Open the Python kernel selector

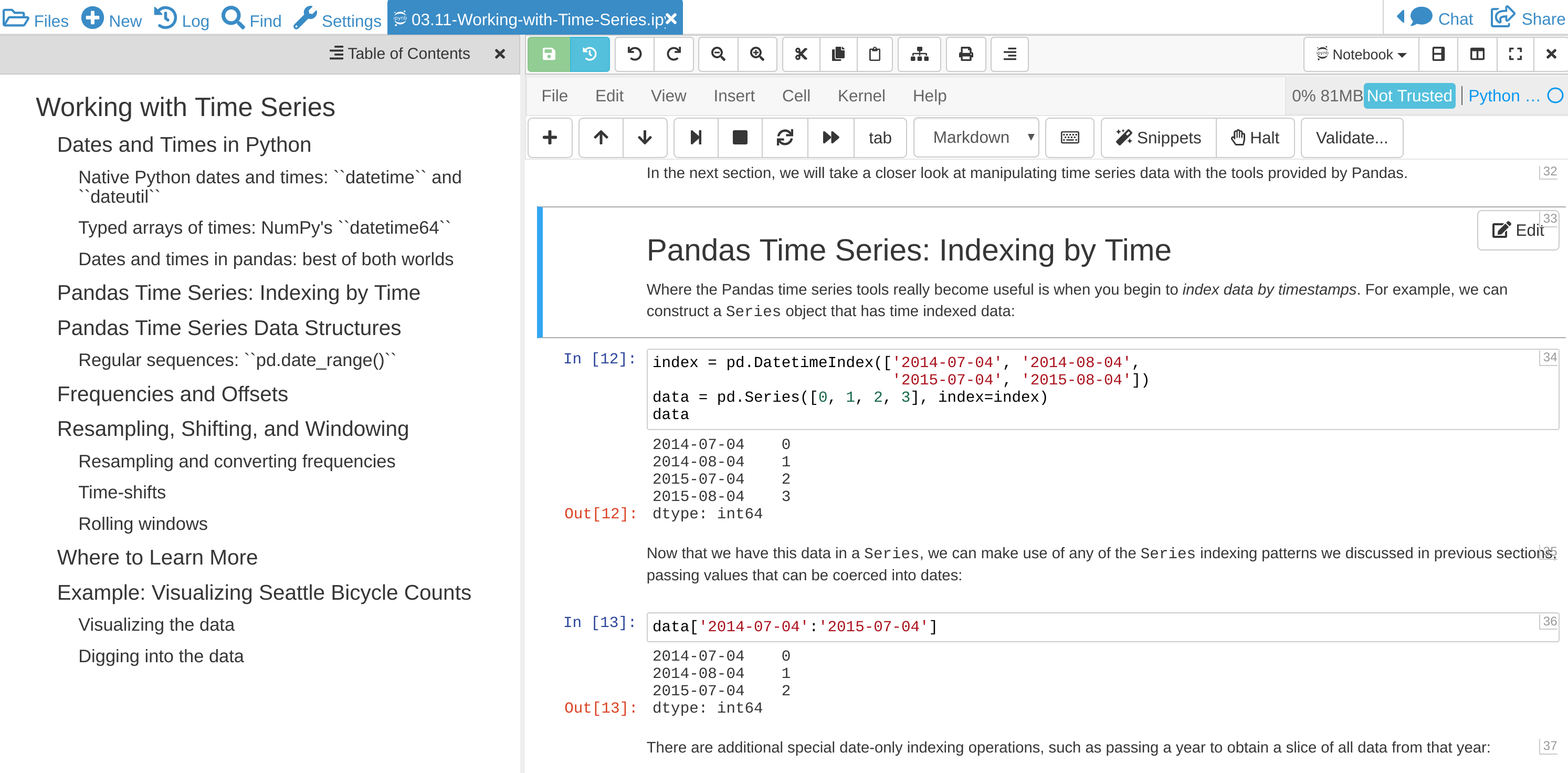point(1504,96)
